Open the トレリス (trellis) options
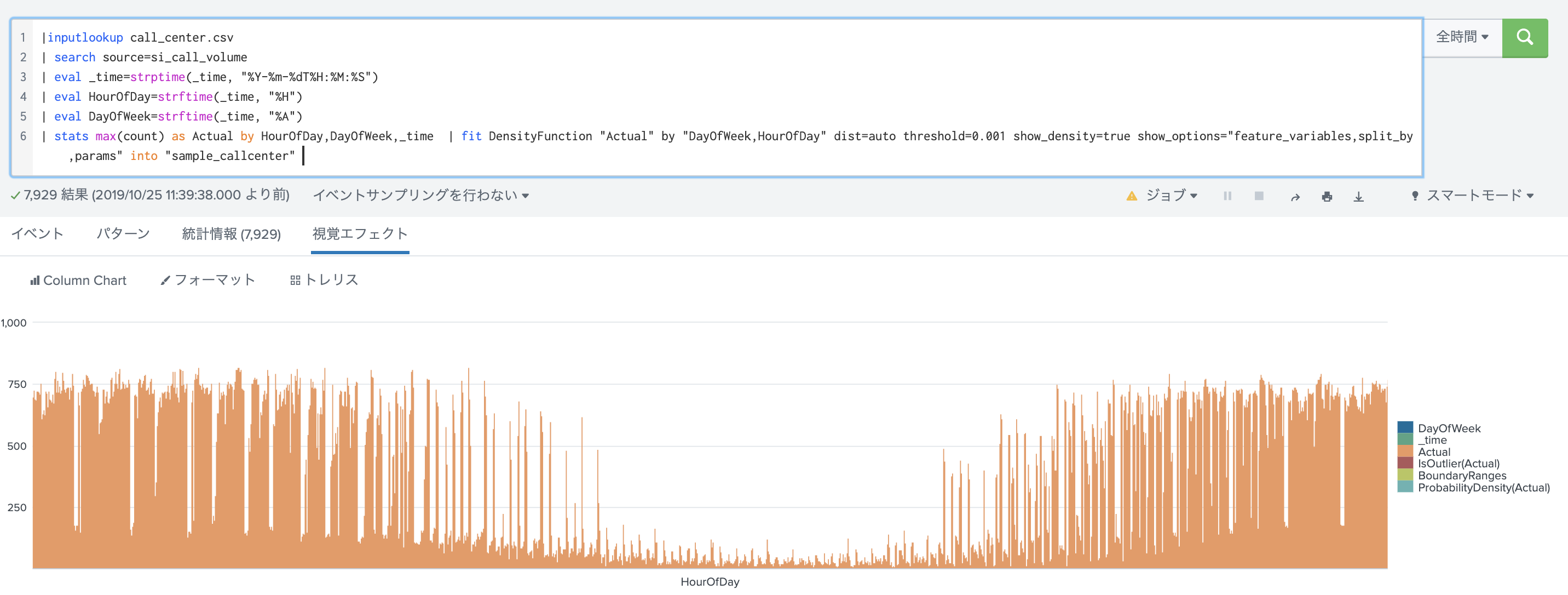Image resolution: width=1568 pixels, height=595 pixels. tap(325, 279)
